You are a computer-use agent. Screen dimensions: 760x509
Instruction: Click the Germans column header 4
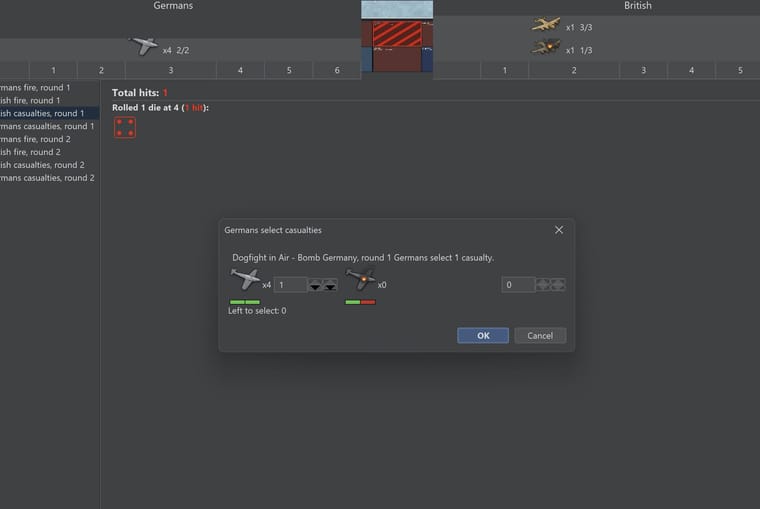(x=240, y=70)
